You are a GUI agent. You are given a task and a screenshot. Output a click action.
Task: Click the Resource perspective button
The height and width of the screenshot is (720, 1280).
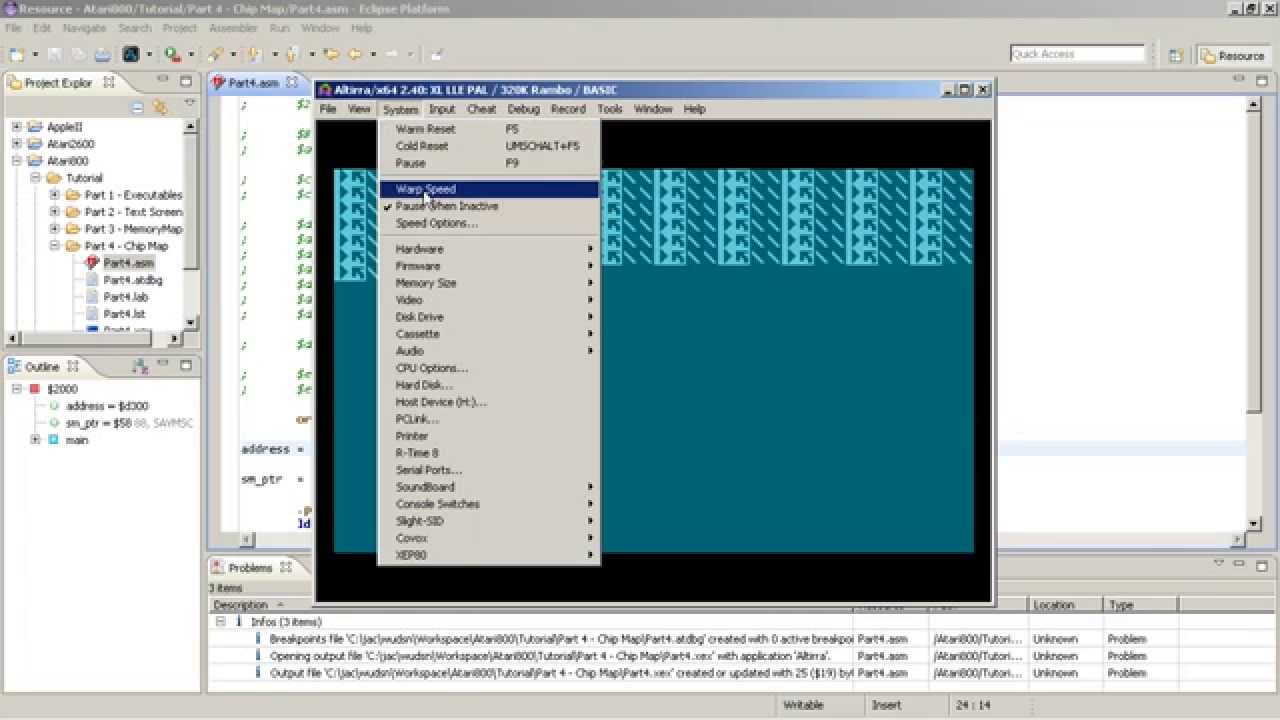[x=1233, y=56]
